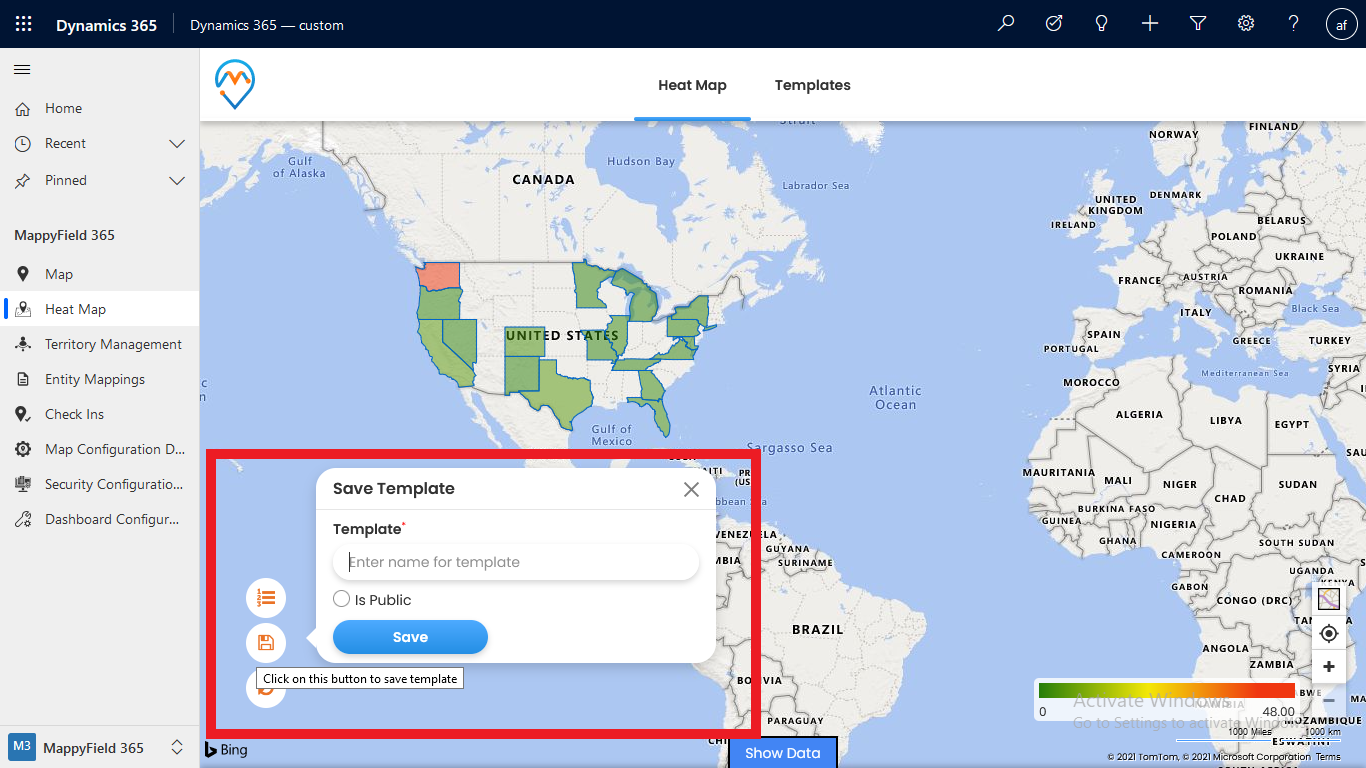Switch to the Templates tab
Image resolution: width=1366 pixels, height=768 pixels.
(812, 85)
